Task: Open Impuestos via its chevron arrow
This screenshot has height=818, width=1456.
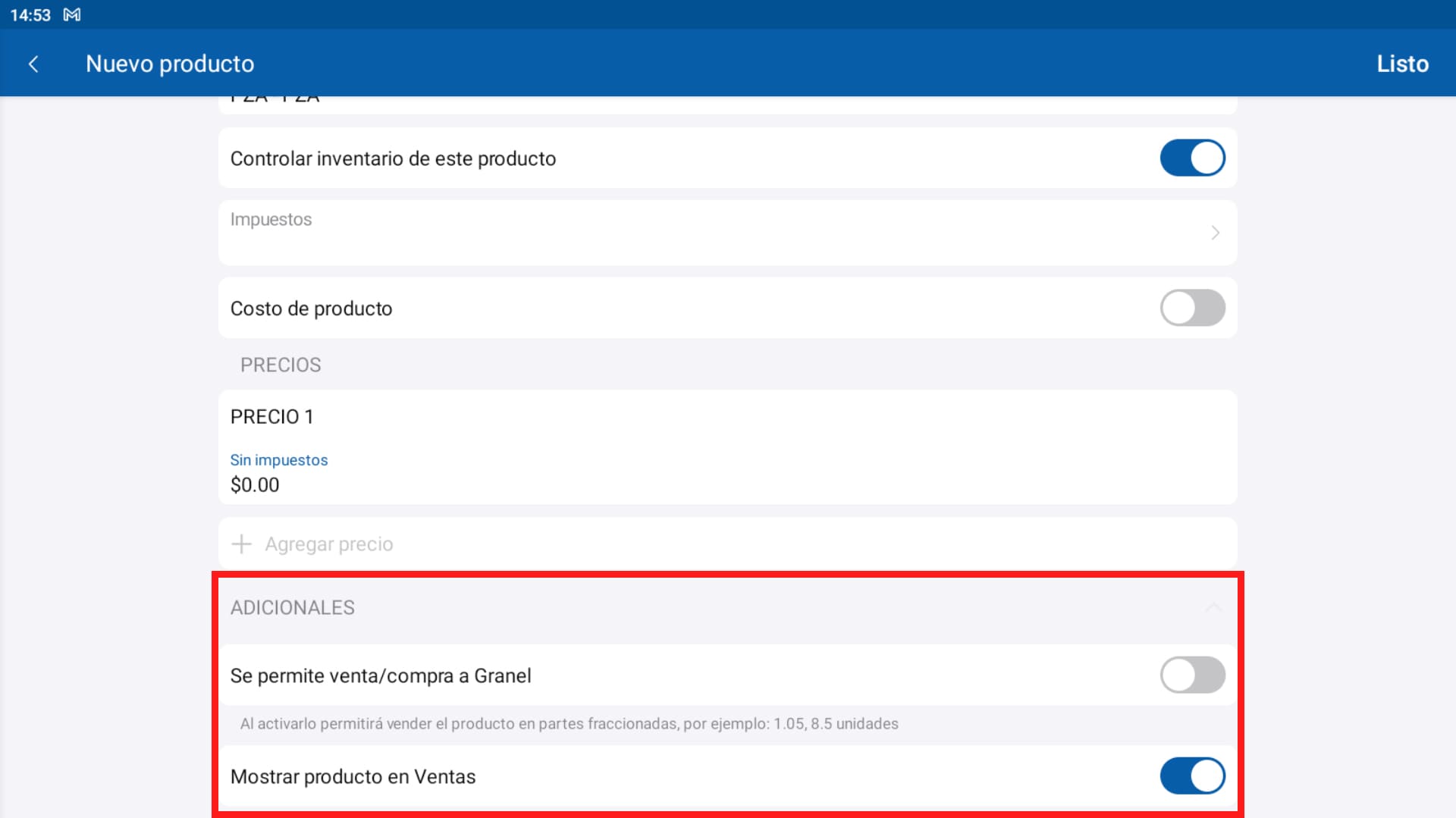Action: coord(1215,233)
